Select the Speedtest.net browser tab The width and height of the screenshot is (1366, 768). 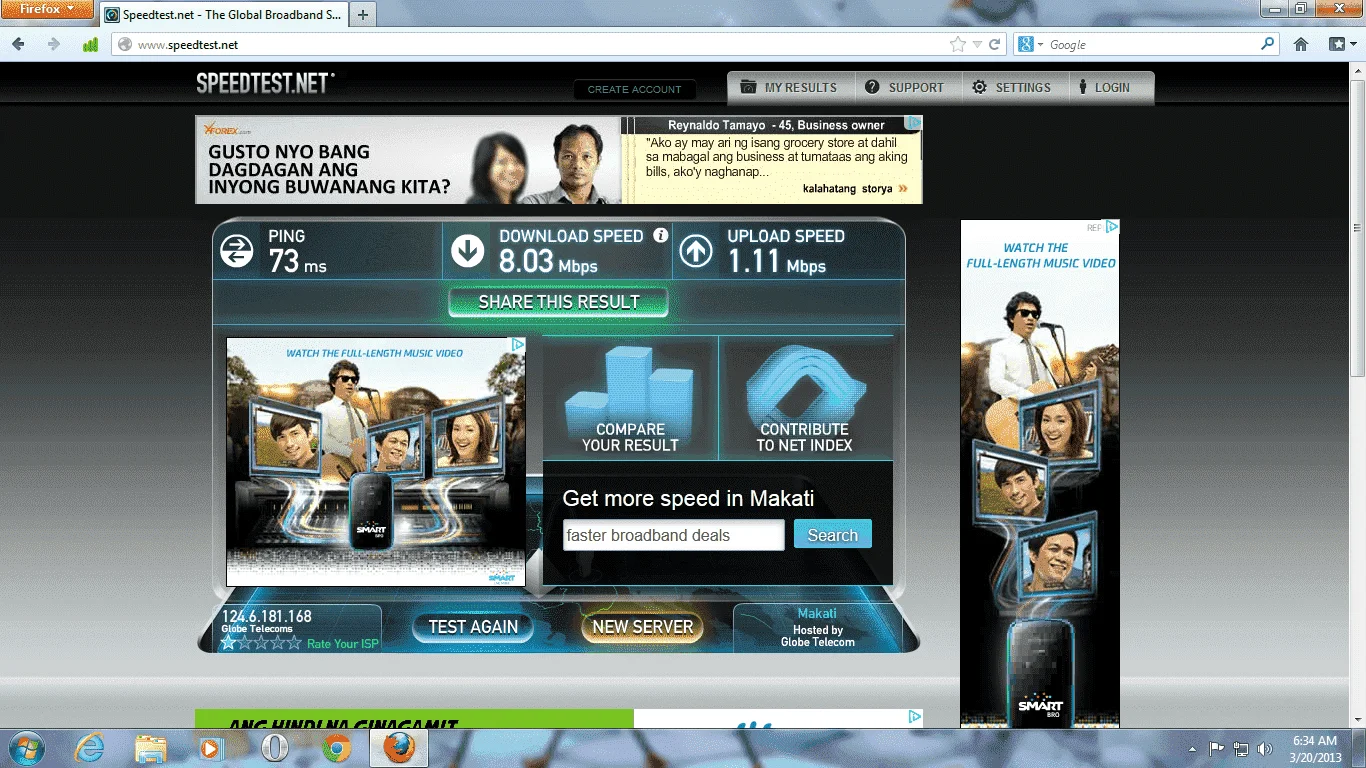click(223, 15)
